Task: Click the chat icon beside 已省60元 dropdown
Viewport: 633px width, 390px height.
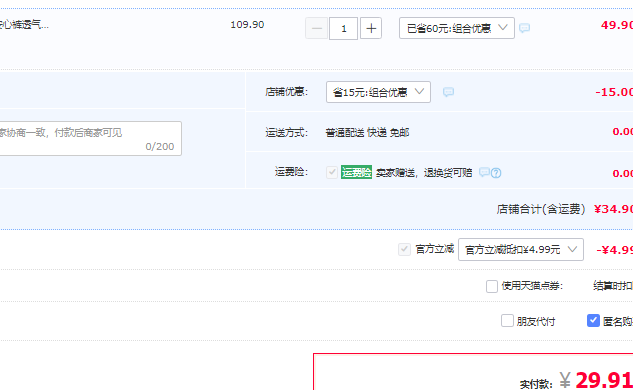Action: tap(524, 28)
